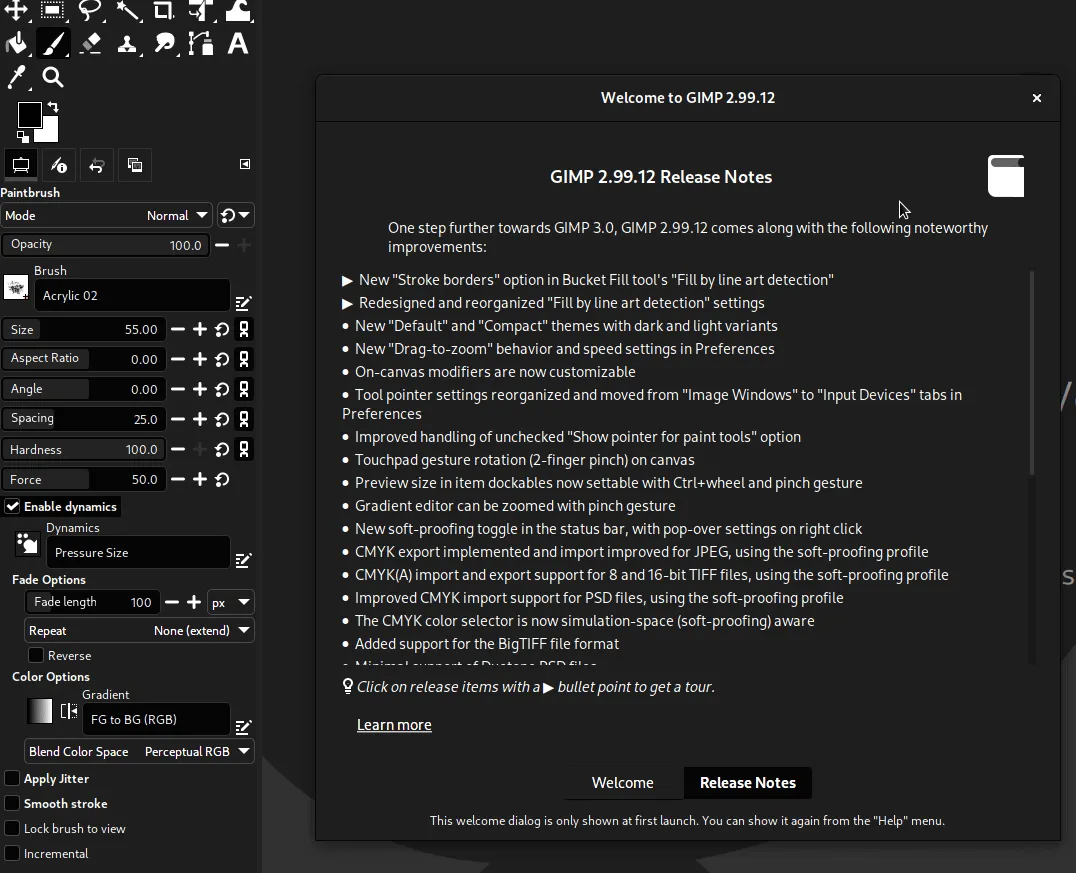Follow the Learn more link
The height and width of the screenshot is (873, 1076).
click(x=393, y=724)
